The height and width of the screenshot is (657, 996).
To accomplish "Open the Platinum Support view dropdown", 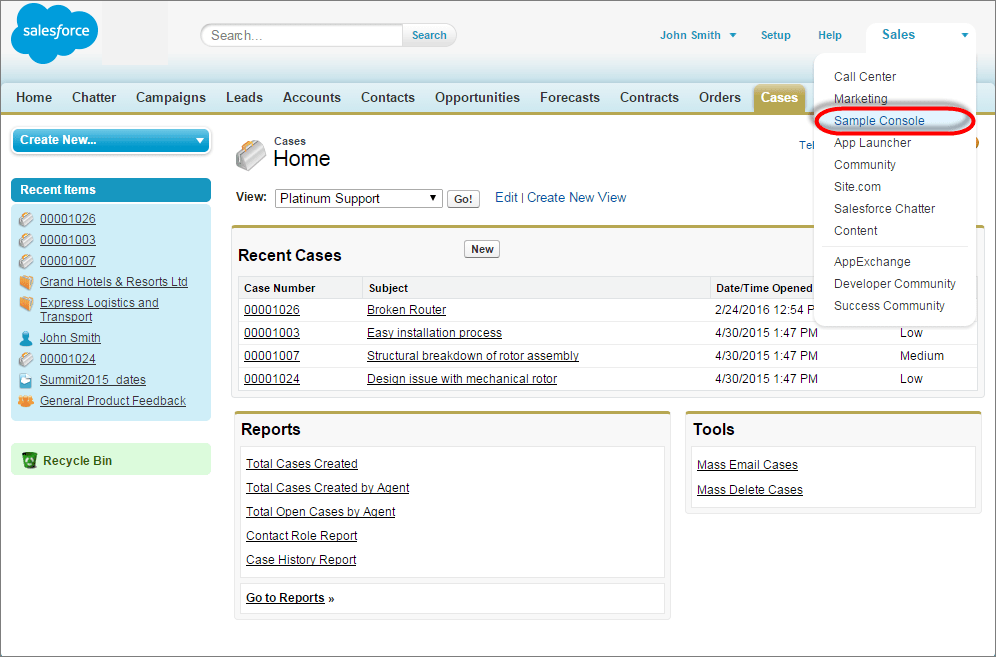I will tap(432, 197).
